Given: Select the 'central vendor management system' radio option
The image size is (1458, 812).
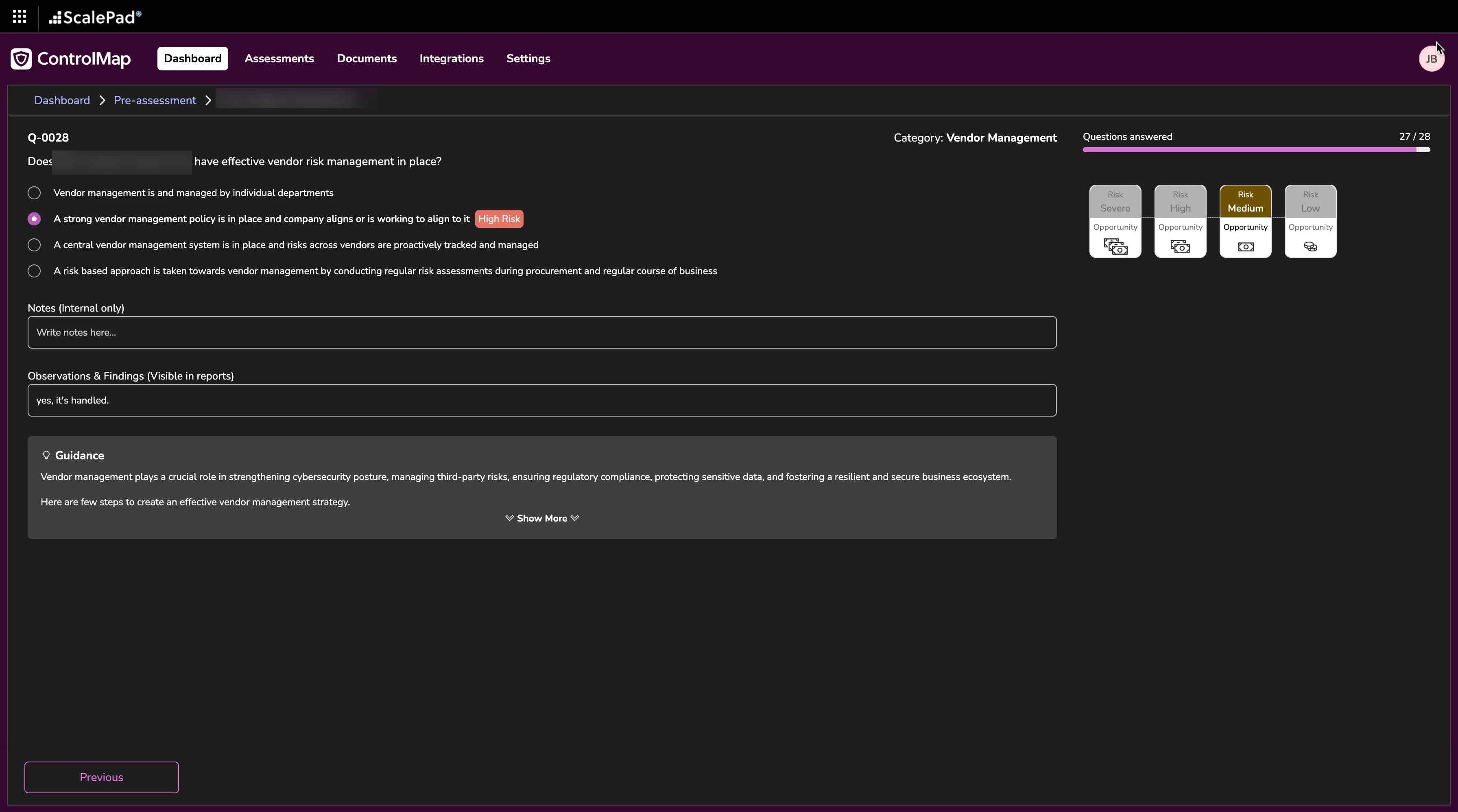Looking at the screenshot, I should (x=34, y=245).
